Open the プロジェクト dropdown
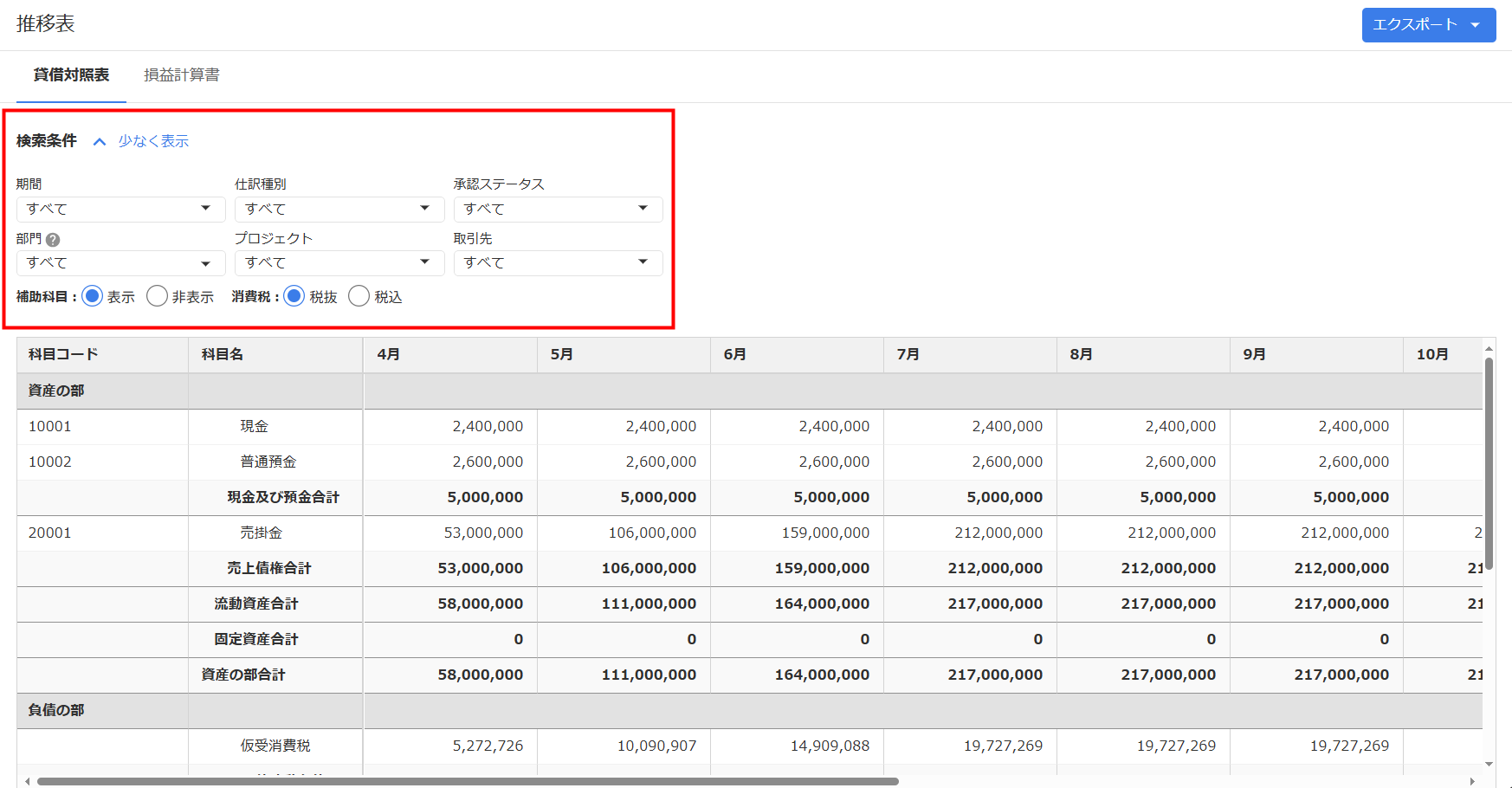Viewport: 1512px width, 788px height. coord(339,262)
